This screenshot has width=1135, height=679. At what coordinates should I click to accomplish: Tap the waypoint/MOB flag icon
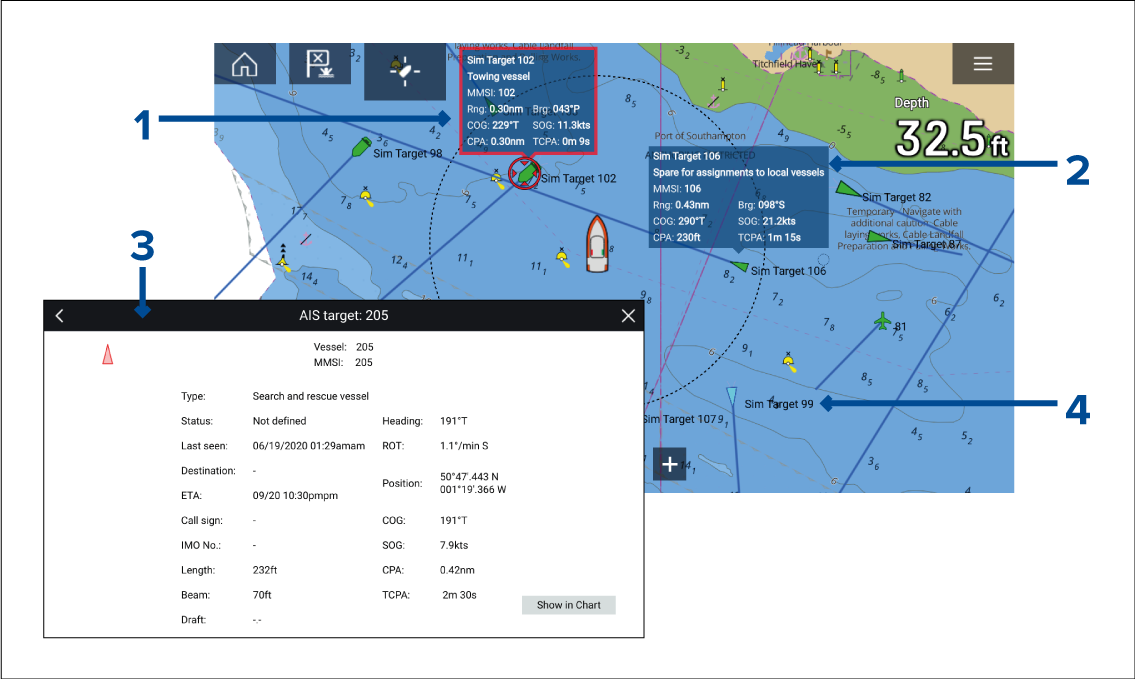coord(318,66)
